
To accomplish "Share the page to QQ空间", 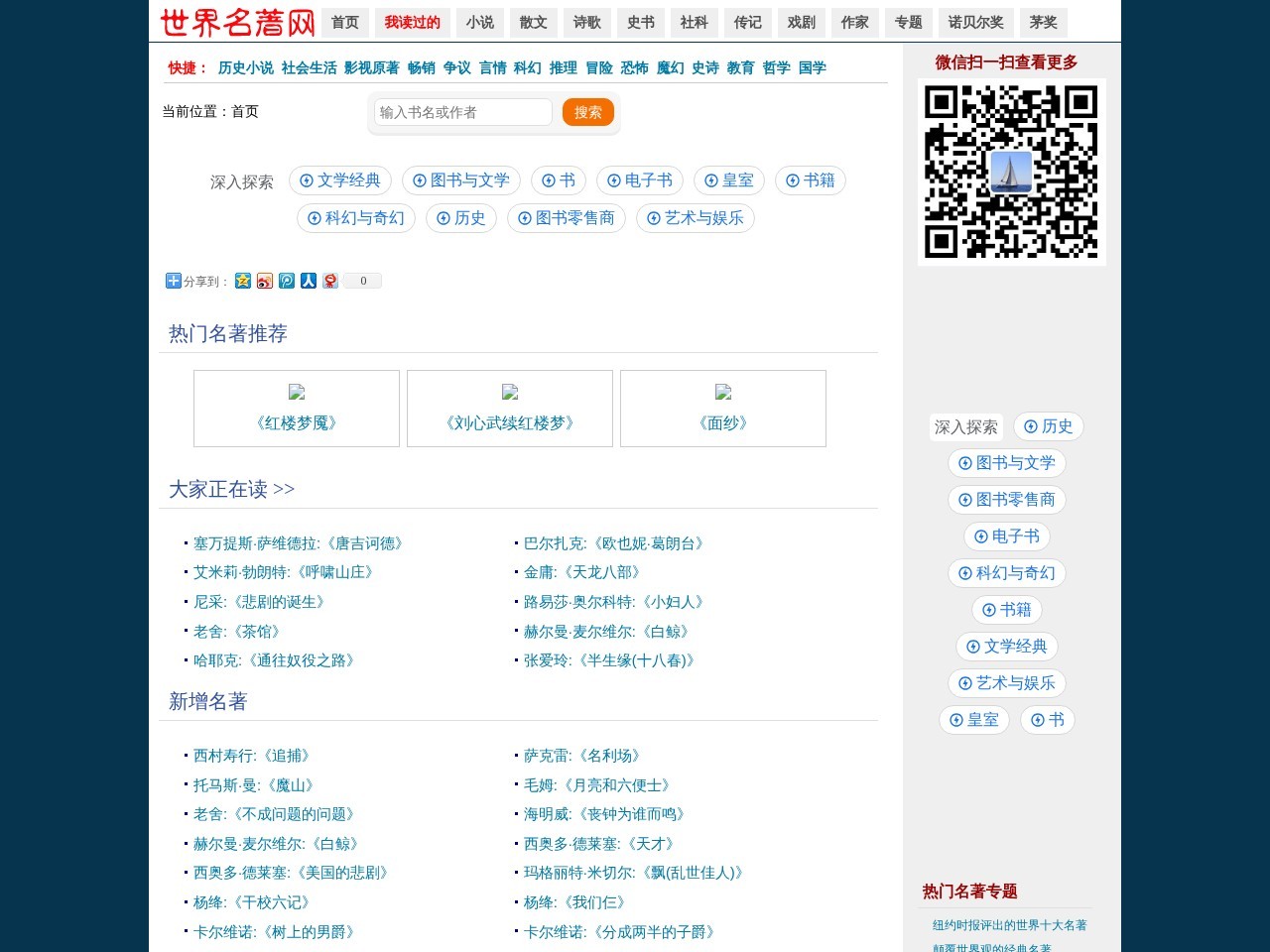I will pyautogui.click(x=243, y=281).
